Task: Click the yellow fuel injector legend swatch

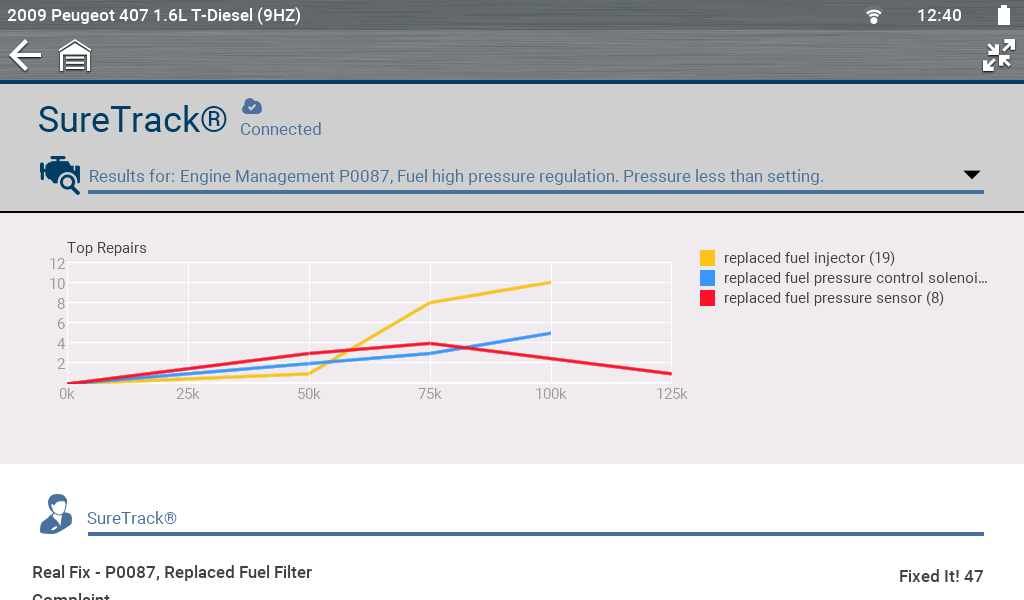Action: click(708, 258)
